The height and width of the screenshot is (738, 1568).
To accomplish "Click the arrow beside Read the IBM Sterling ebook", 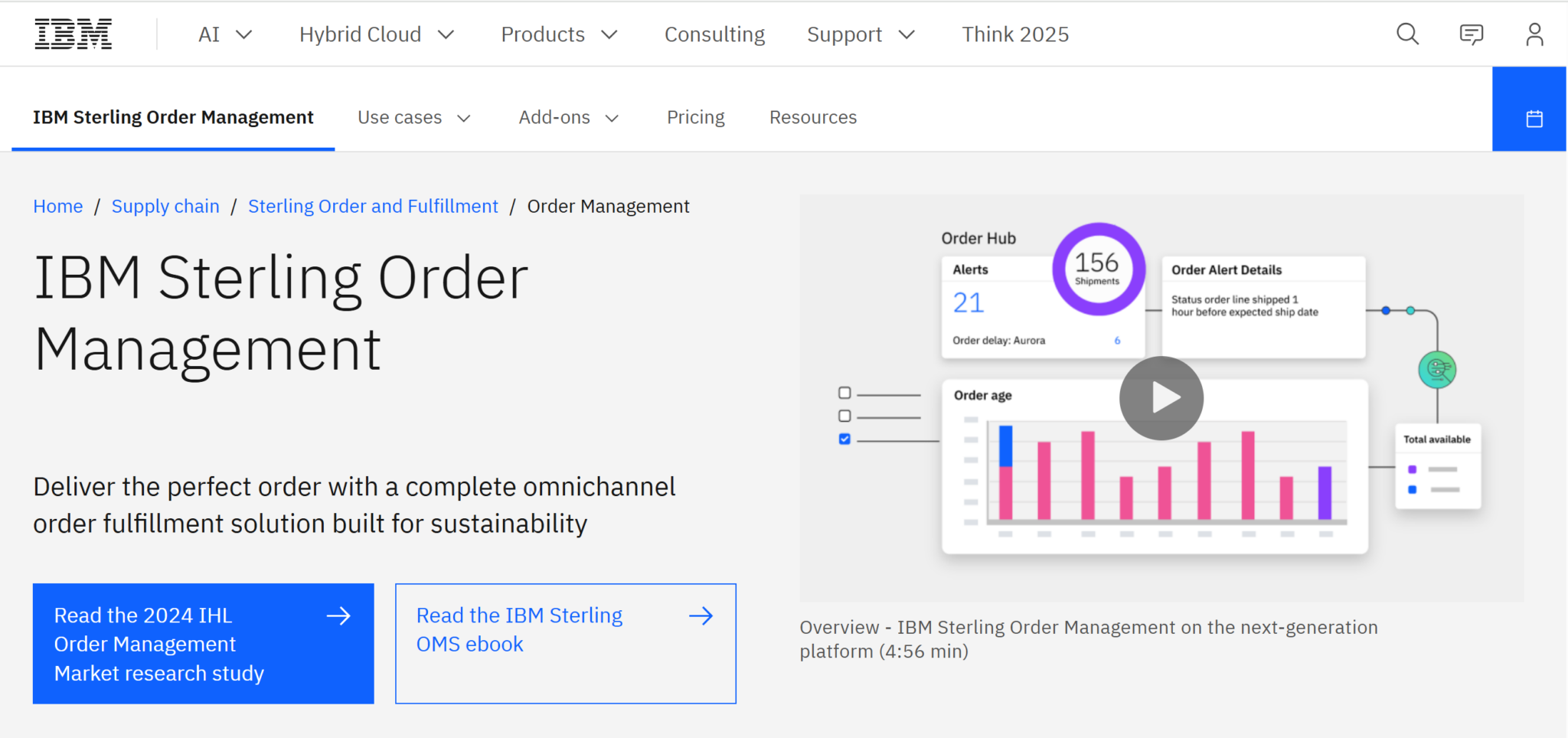I will 701,616.
